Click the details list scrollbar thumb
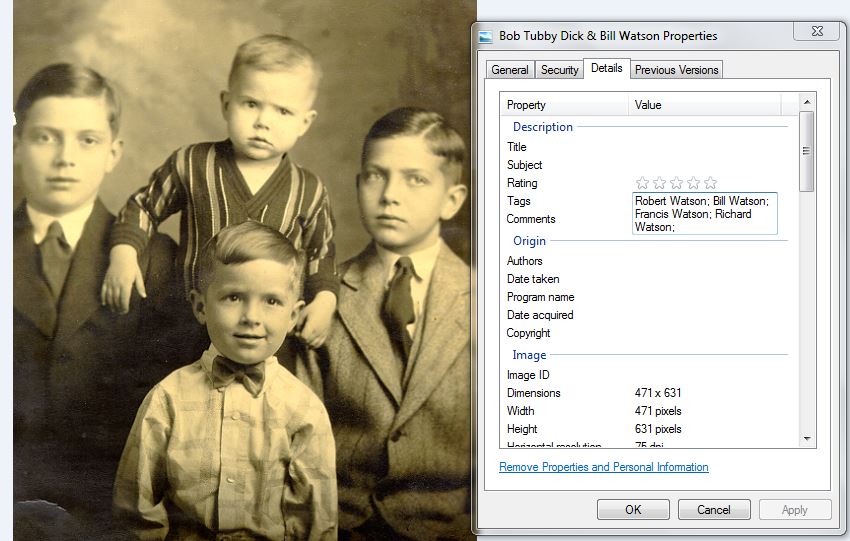Image resolution: width=850 pixels, height=541 pixels. [x=807, y=150]
